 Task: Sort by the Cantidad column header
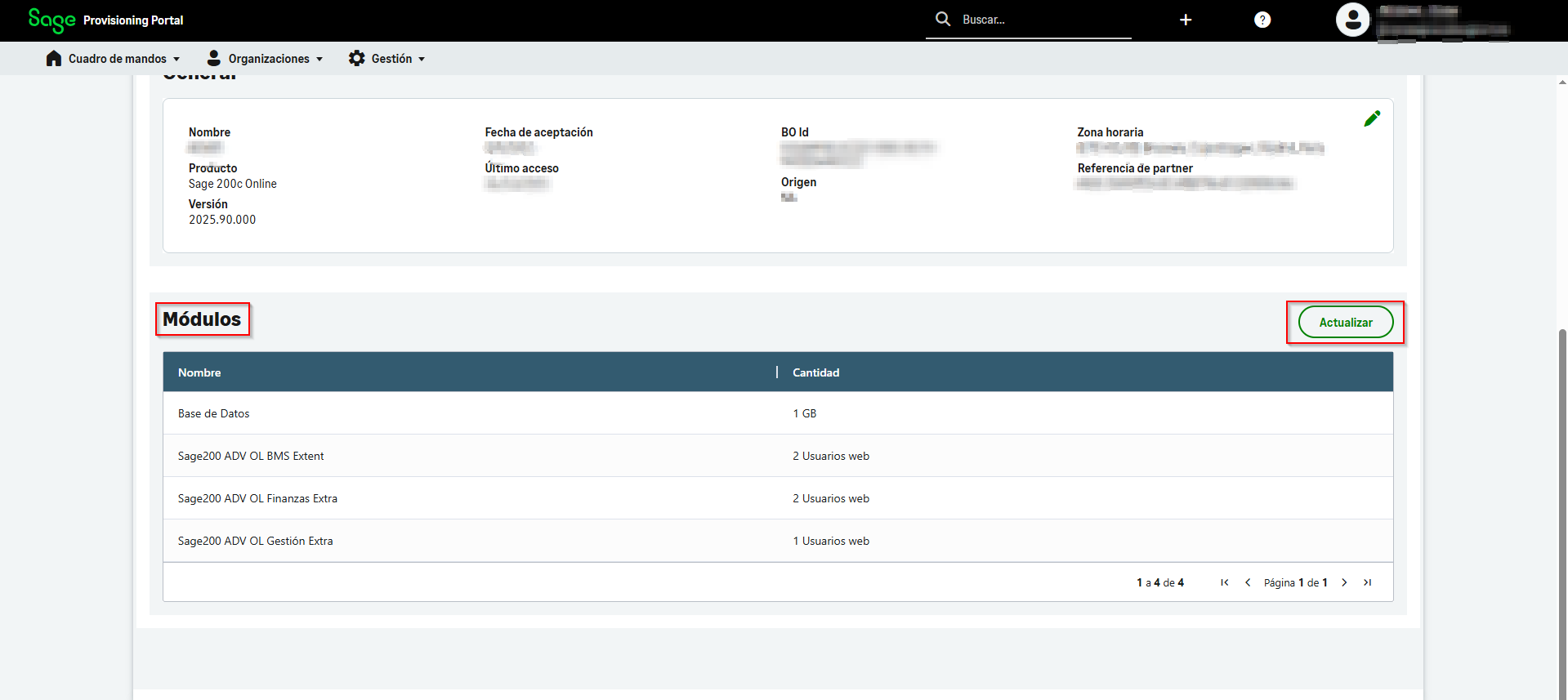coord(815,372)
